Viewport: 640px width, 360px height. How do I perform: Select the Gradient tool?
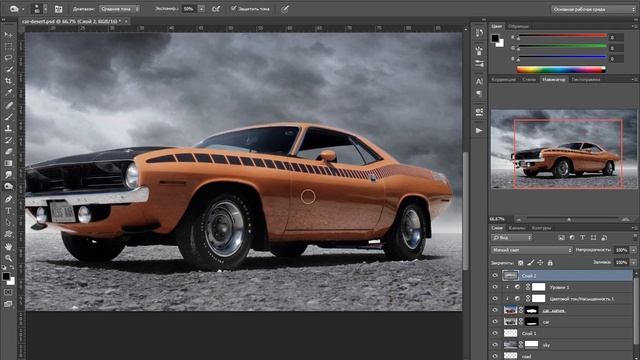[8, 163]
